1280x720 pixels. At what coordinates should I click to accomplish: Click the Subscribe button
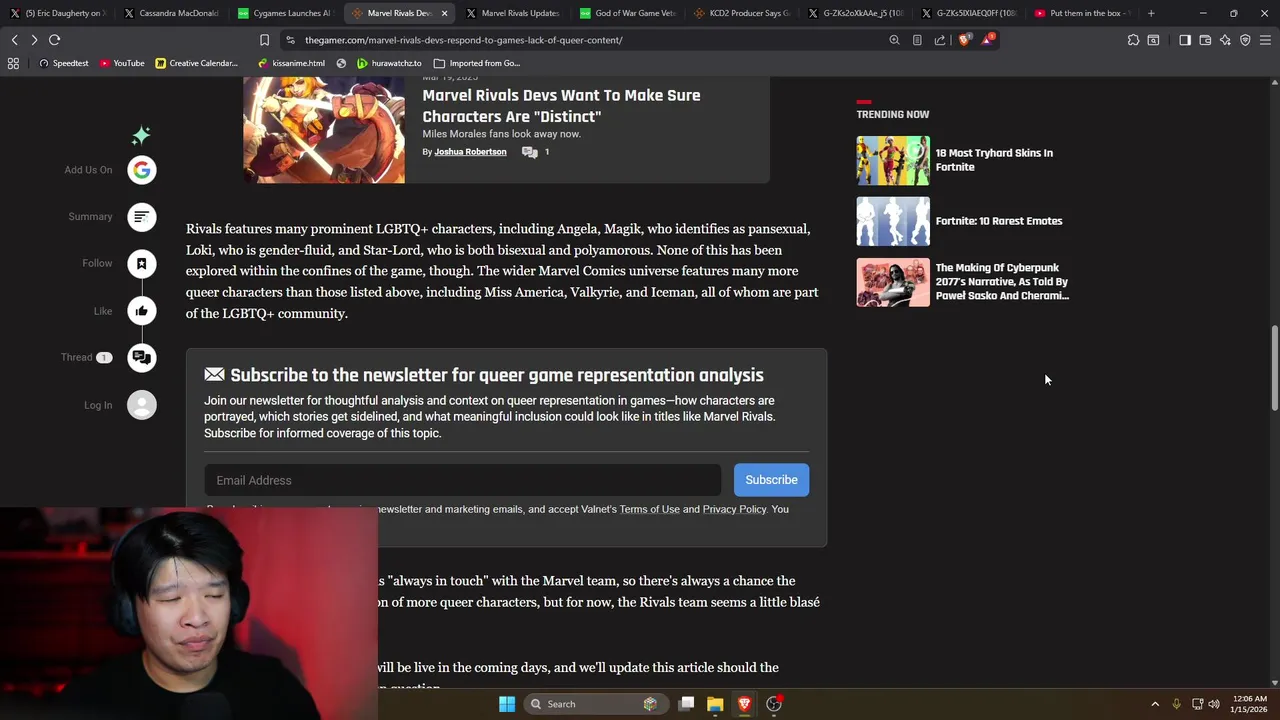coord(771,480)
